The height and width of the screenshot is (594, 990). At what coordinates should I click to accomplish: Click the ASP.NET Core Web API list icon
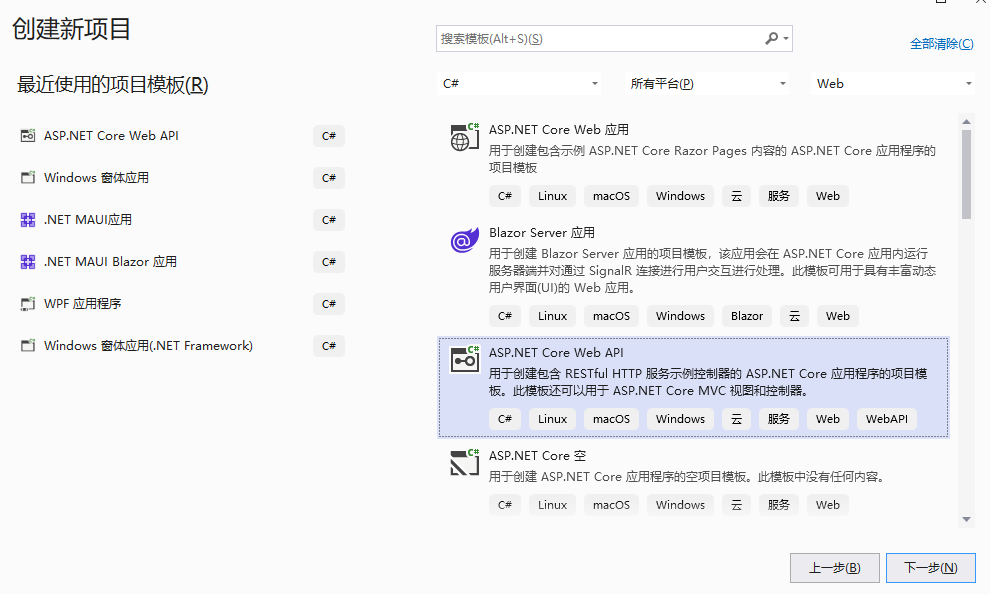click(464, 359)
